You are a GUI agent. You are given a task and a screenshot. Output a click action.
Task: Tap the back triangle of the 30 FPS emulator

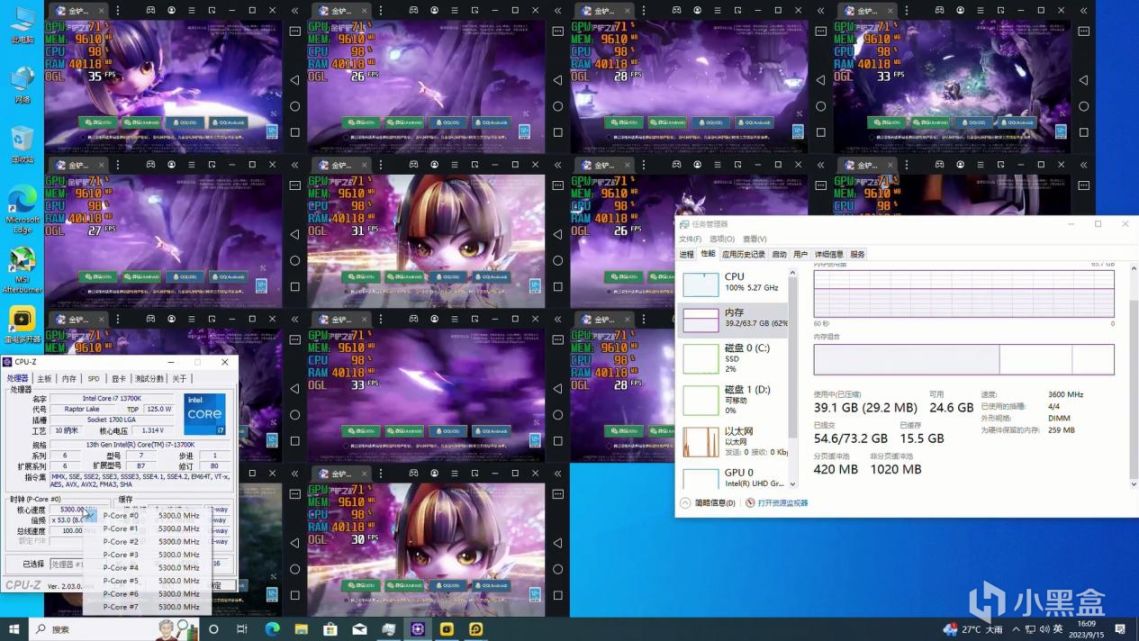[x=558, y=542]
